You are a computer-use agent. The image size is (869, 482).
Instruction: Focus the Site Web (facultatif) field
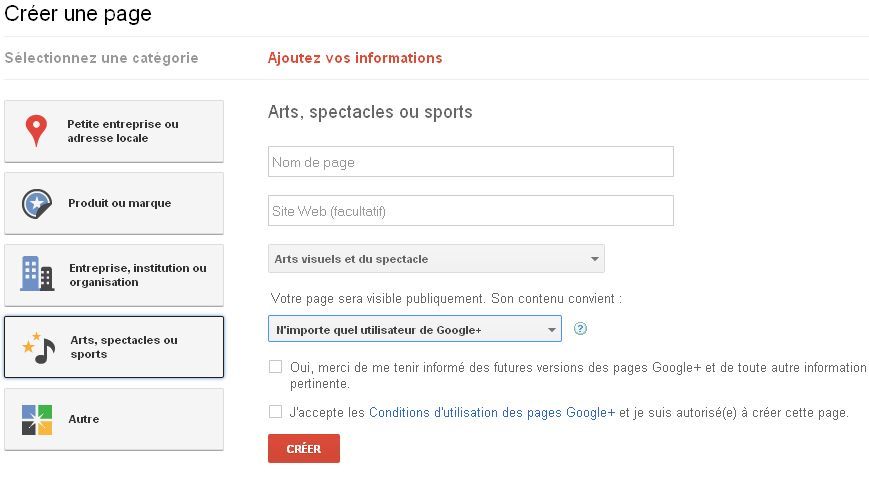pyautogui.click(x=471, y=211)
